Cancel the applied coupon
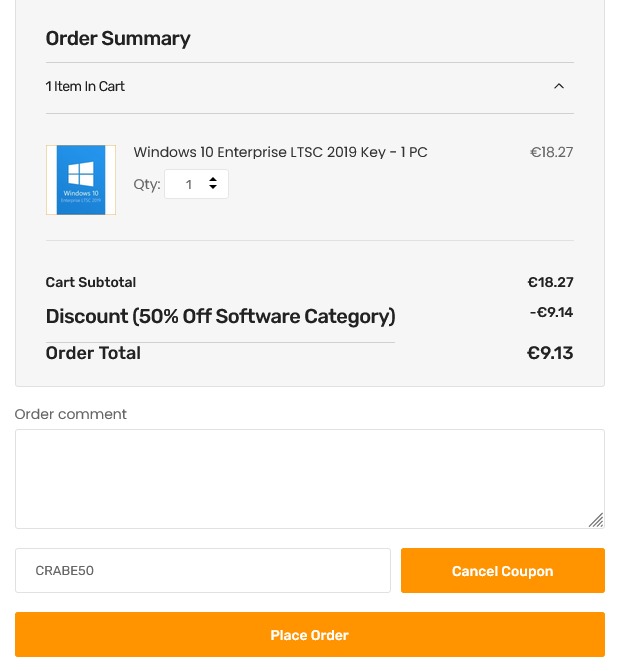Screen dimensions: 624x671 [502, 570]
